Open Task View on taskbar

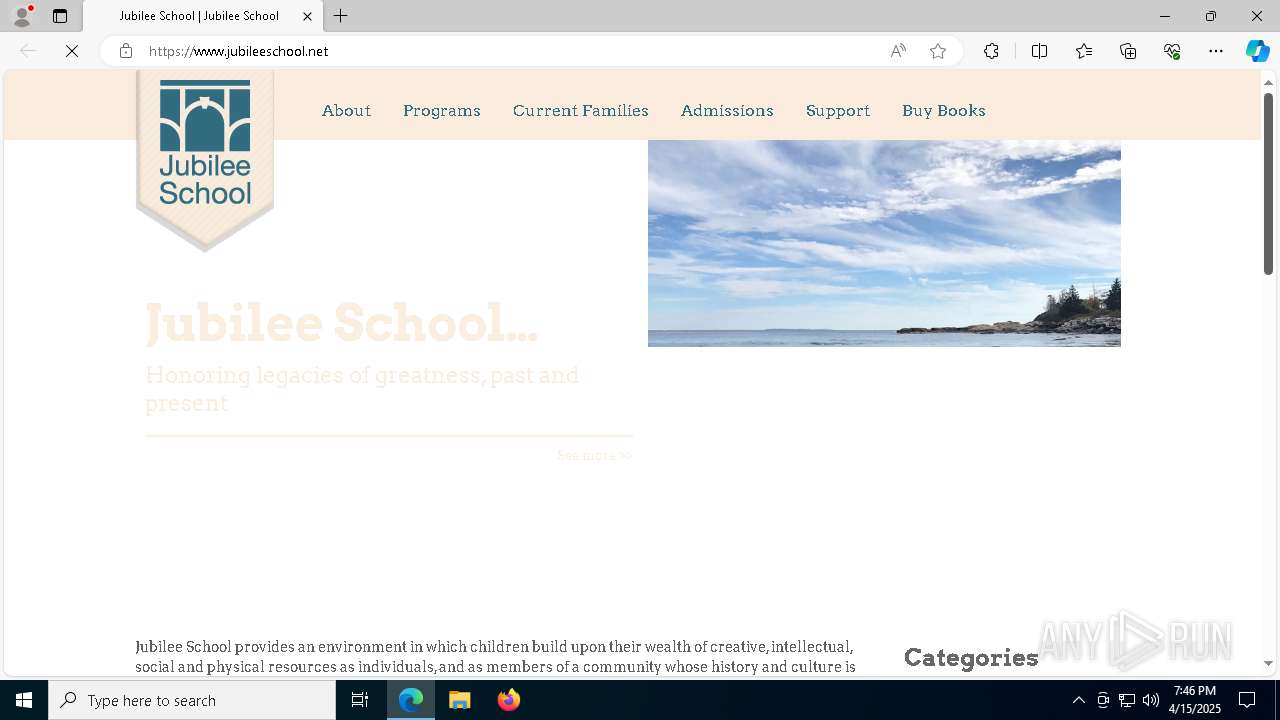point(360,700)
